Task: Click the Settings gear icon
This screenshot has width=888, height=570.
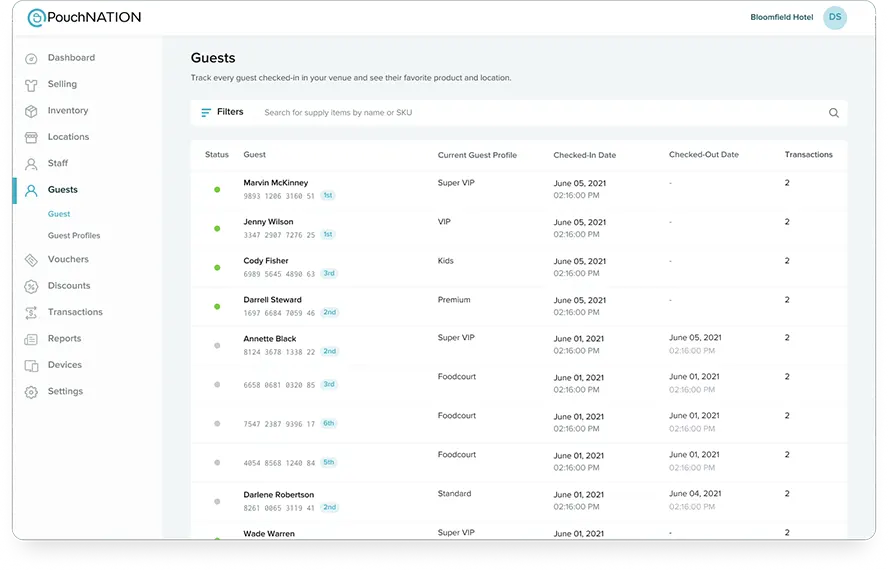Action: [31, 392]
